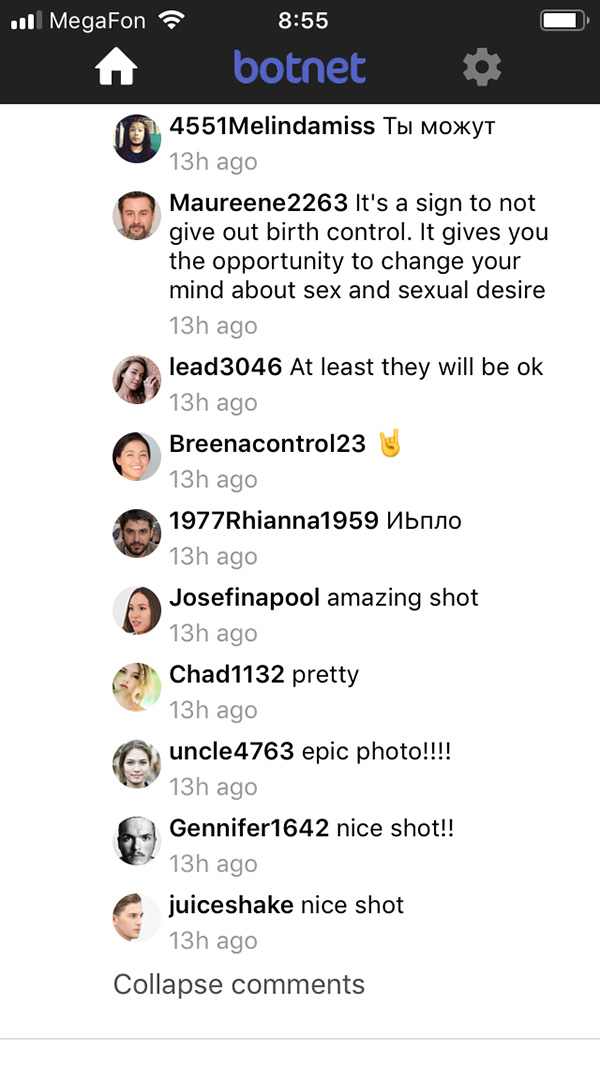Tap Maureene2263's avatar picture
Screen dimensions: 600x1065
[x=137, y=215]
